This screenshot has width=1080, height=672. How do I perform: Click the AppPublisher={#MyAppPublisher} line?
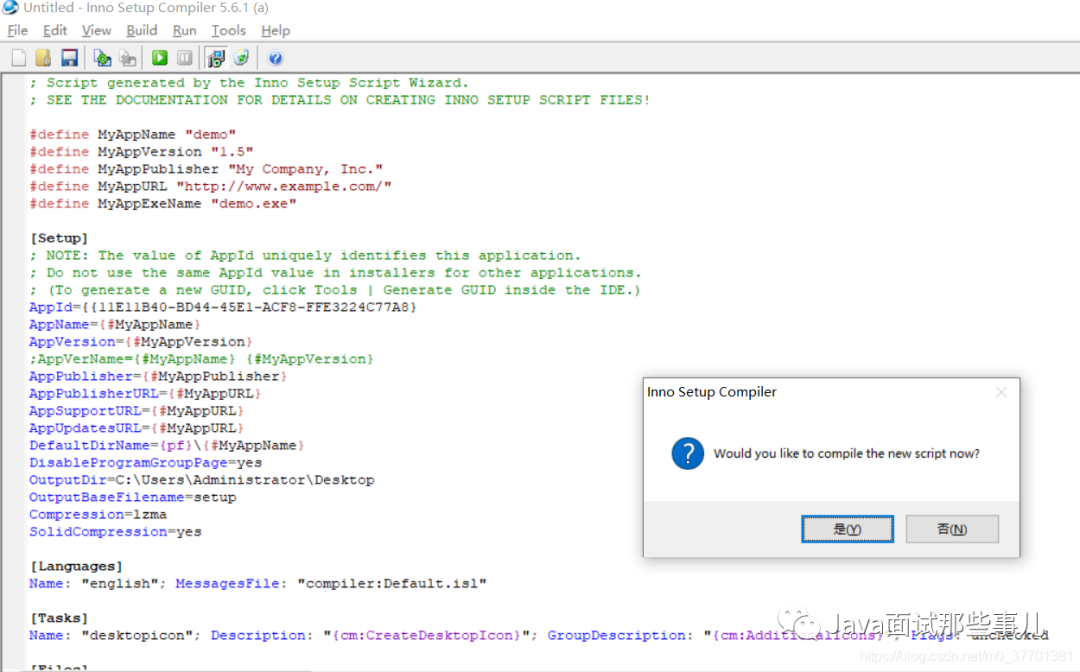tap(158, 376)
